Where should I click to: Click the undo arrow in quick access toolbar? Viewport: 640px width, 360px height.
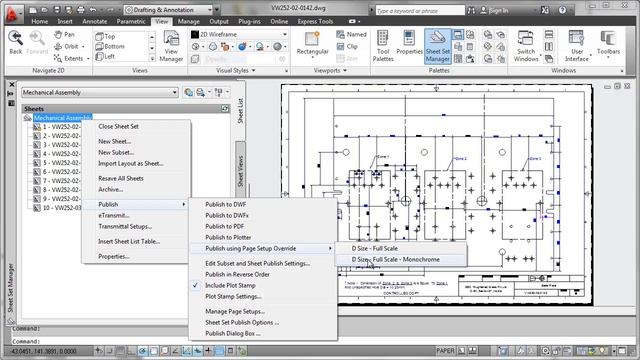(93, 10)
